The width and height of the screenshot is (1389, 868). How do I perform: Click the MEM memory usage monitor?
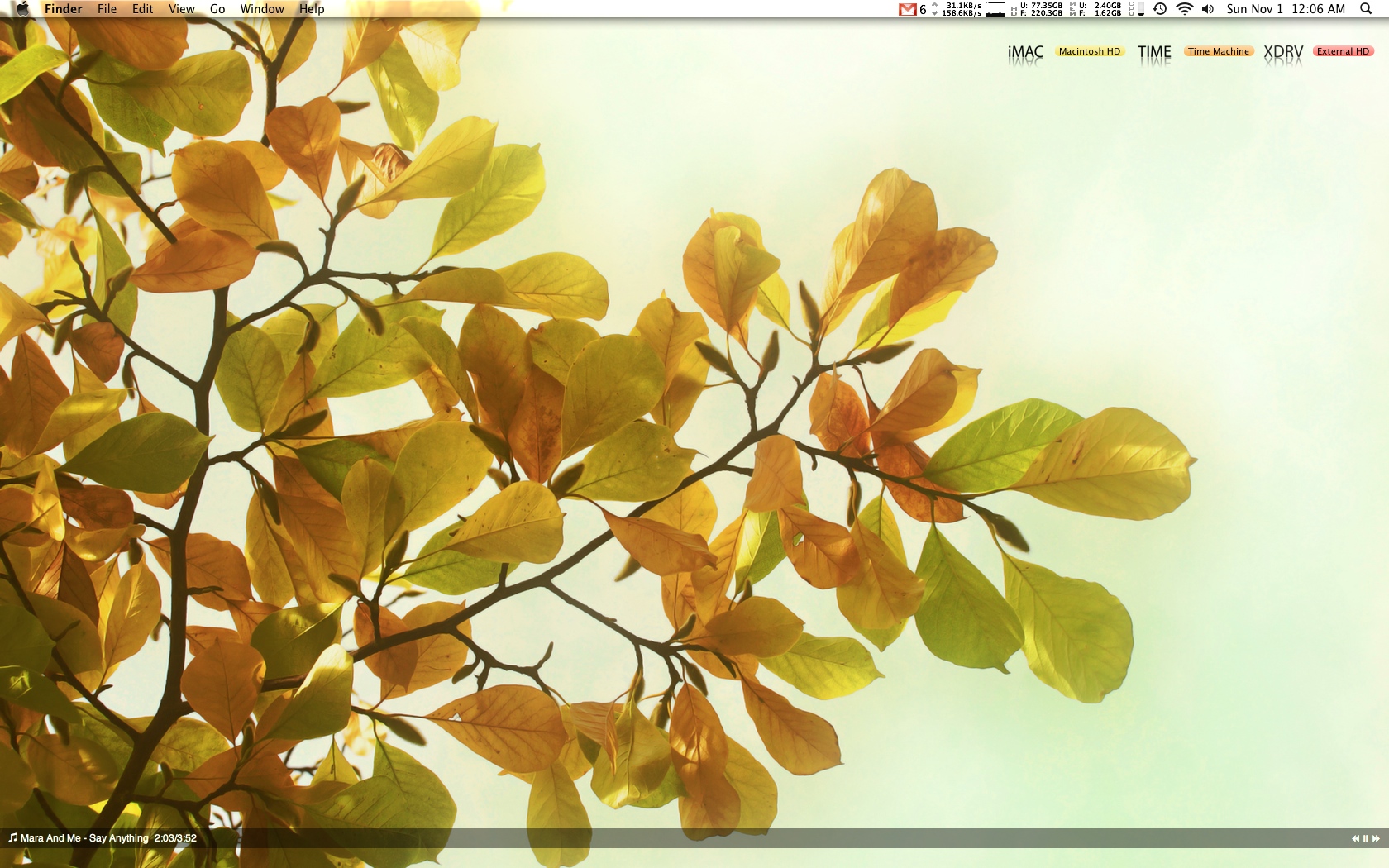pos(1095,9)
